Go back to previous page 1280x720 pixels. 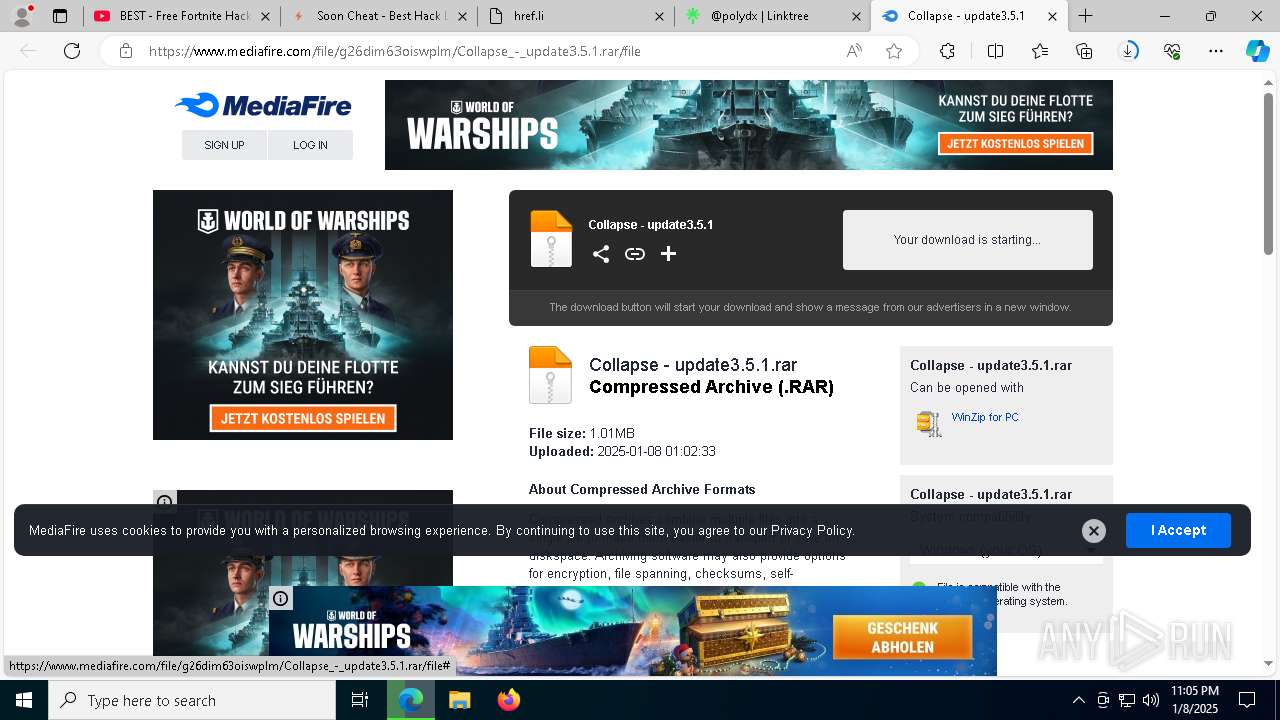[x=28, y=51]
